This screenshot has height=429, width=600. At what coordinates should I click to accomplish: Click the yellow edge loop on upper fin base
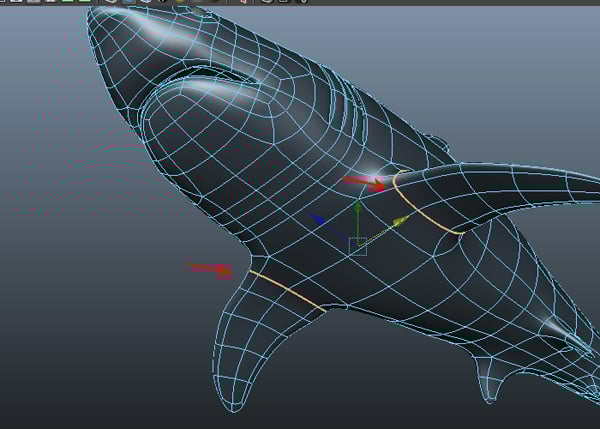(x=425, y=203)
